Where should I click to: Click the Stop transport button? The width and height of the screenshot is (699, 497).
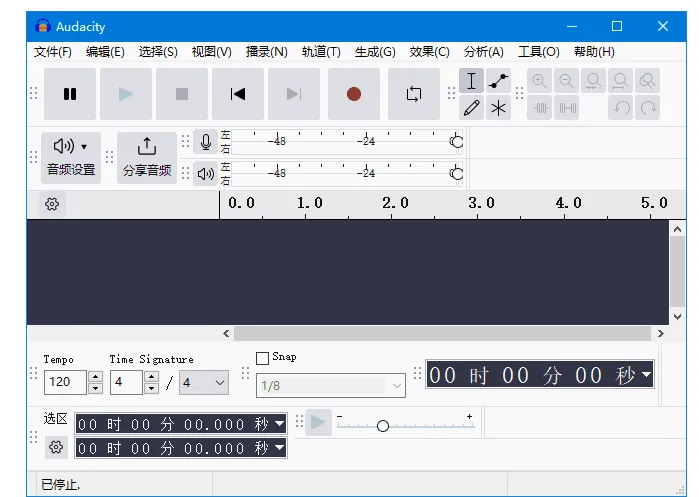click(x=182, y=94)
